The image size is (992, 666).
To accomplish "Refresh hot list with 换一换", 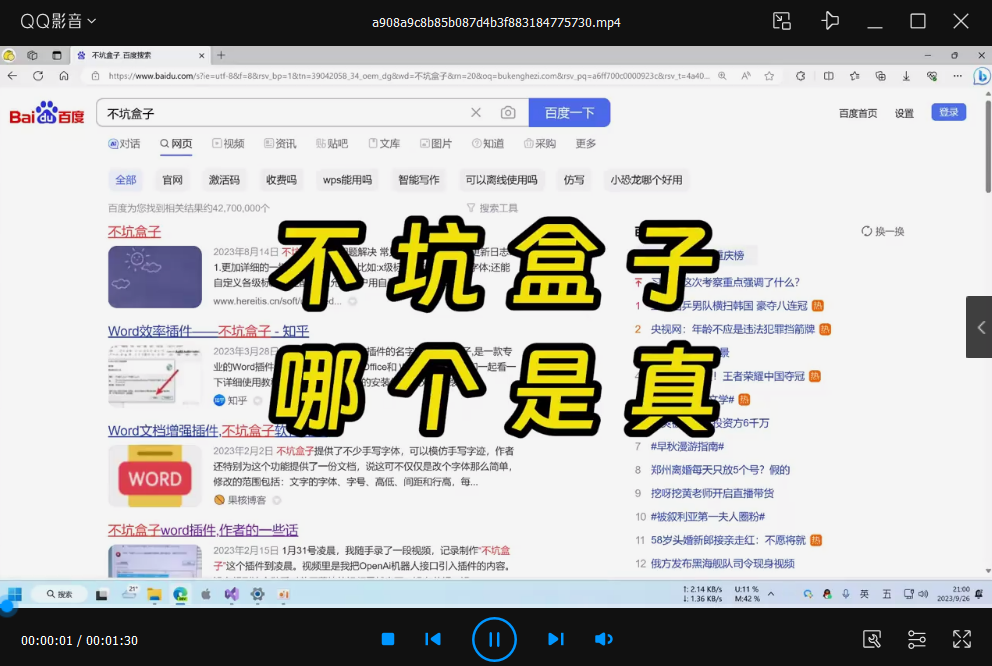I will (883, 231).
